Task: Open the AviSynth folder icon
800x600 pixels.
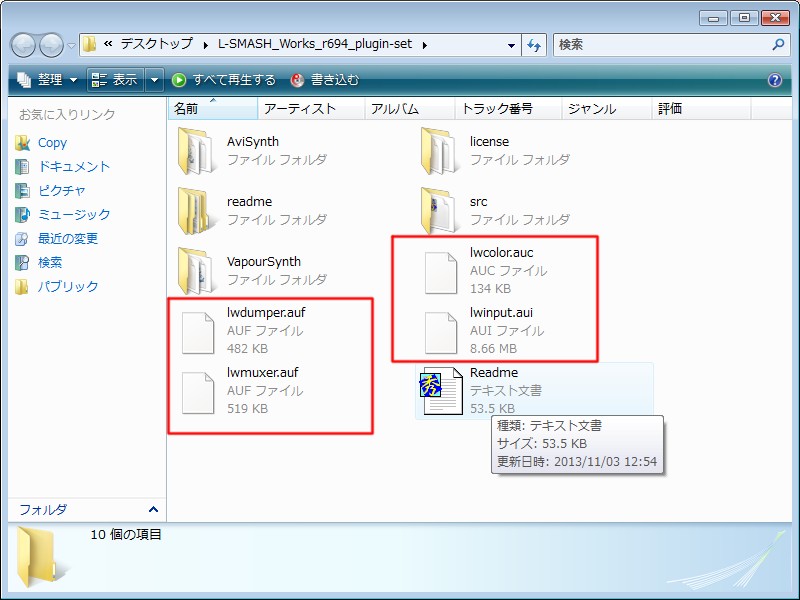Action: click(196, 151)
